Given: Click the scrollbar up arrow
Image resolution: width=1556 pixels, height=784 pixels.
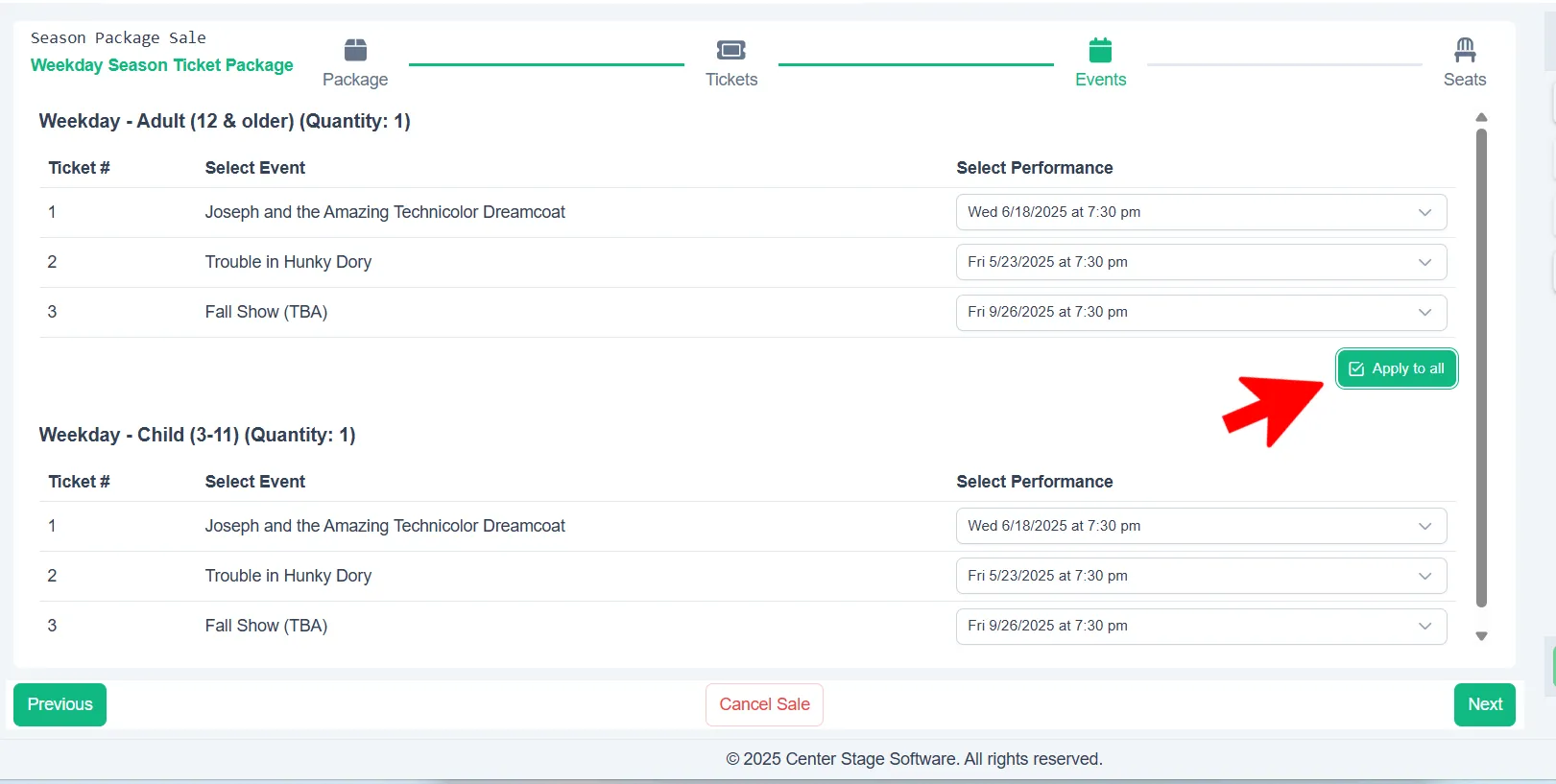Looking at the screenshot, I should tap(1481, 117).
